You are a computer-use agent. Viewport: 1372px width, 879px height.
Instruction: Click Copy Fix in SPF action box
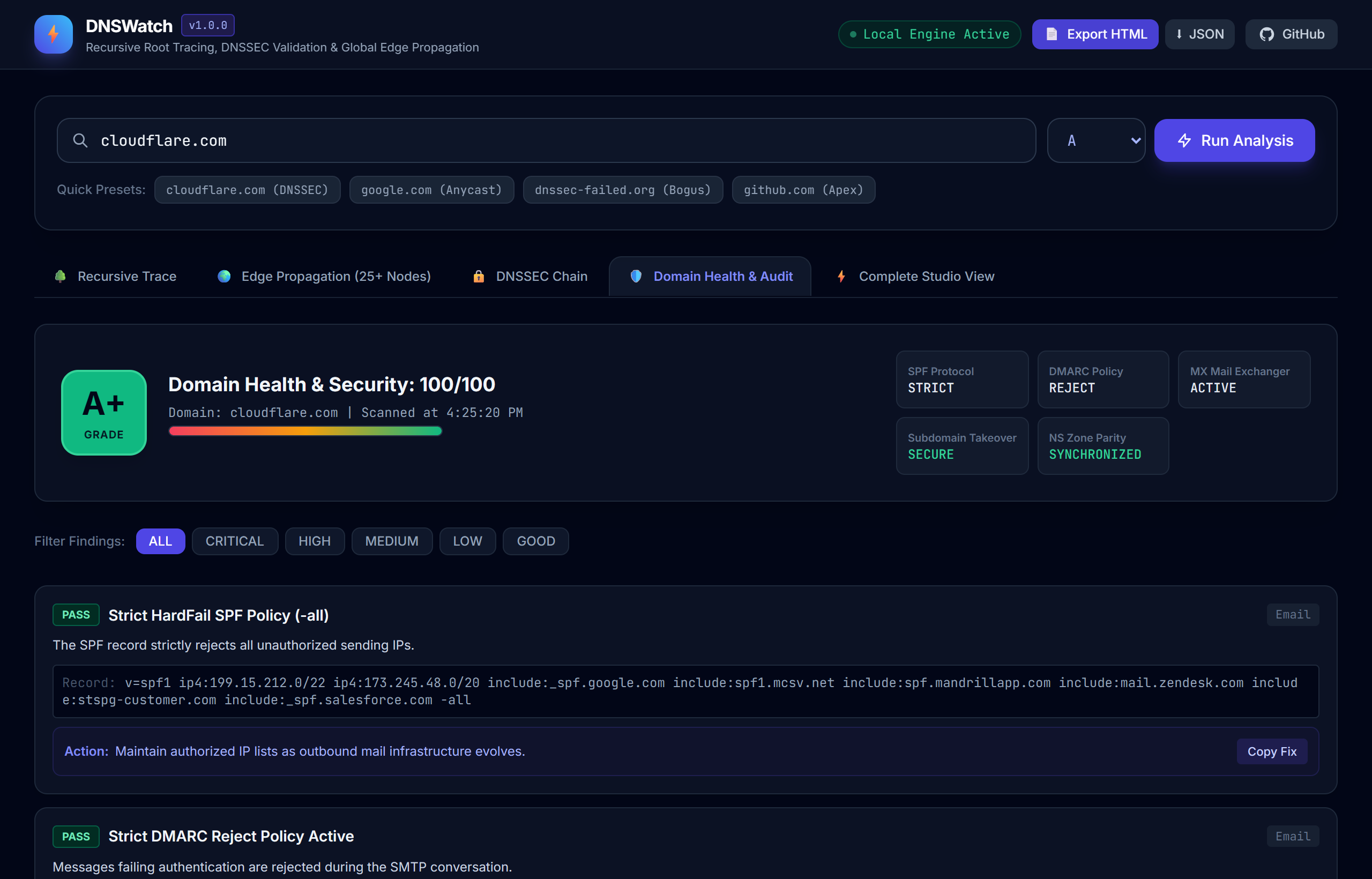1272,751
